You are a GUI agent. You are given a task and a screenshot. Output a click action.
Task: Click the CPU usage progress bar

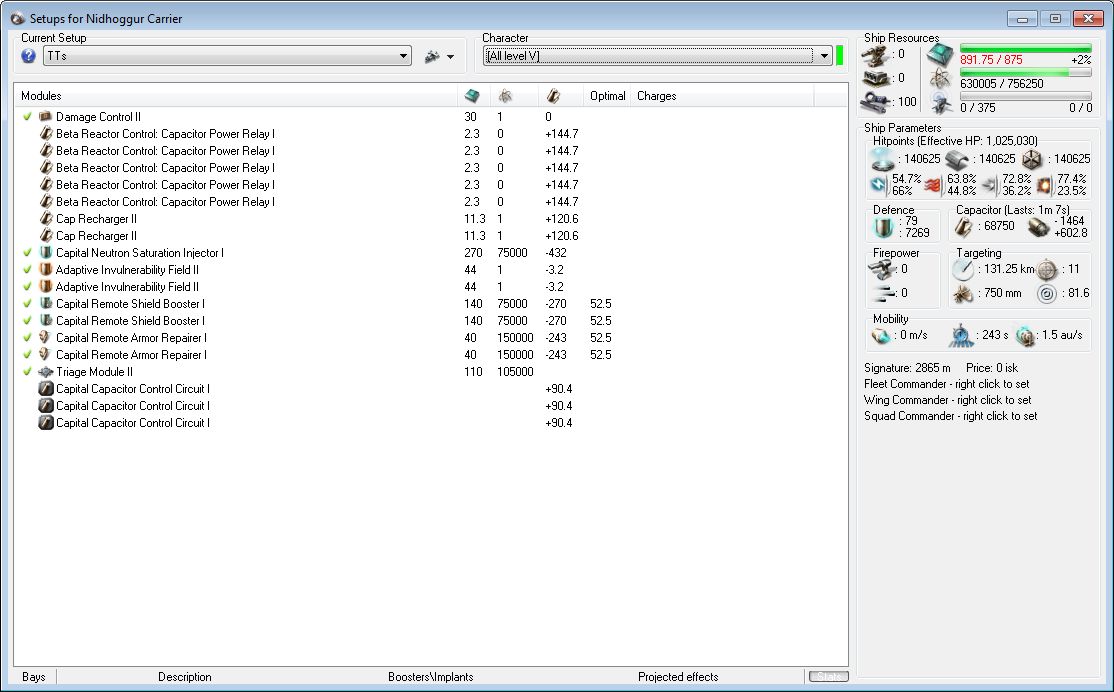point(1025,49)
